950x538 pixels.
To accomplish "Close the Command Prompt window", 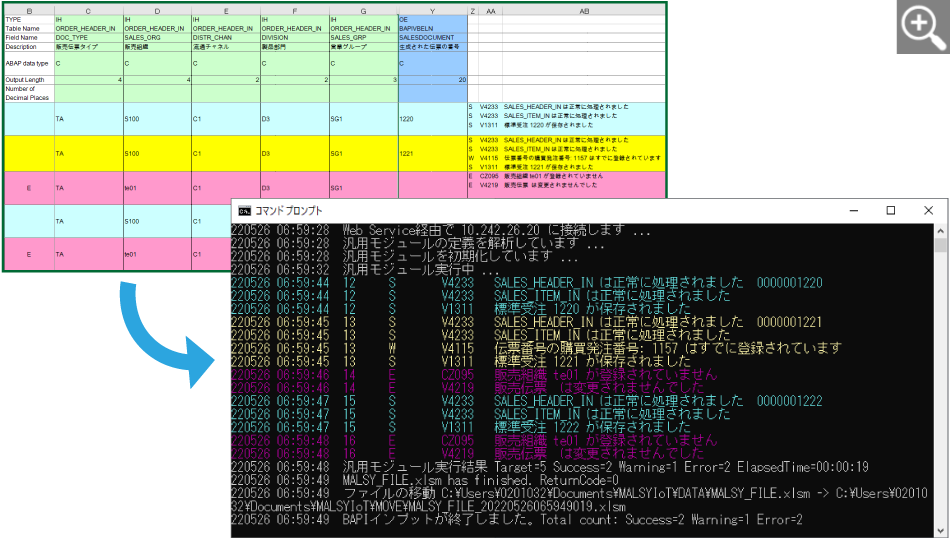I will [928, 210].
